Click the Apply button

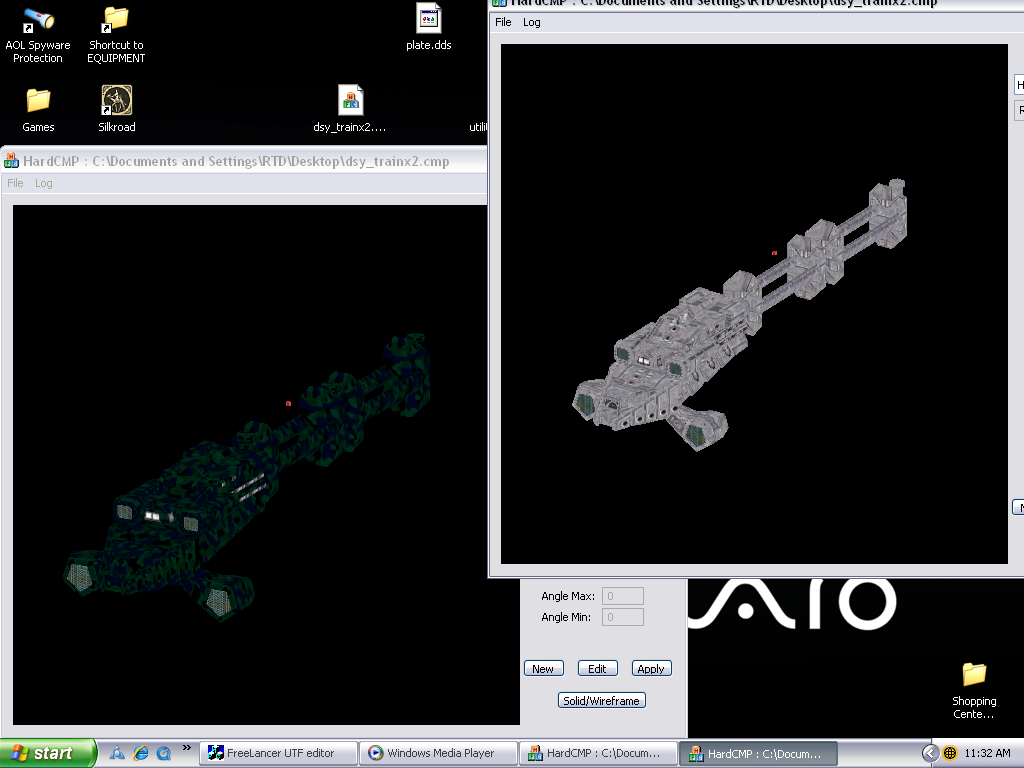pos(651,669)
